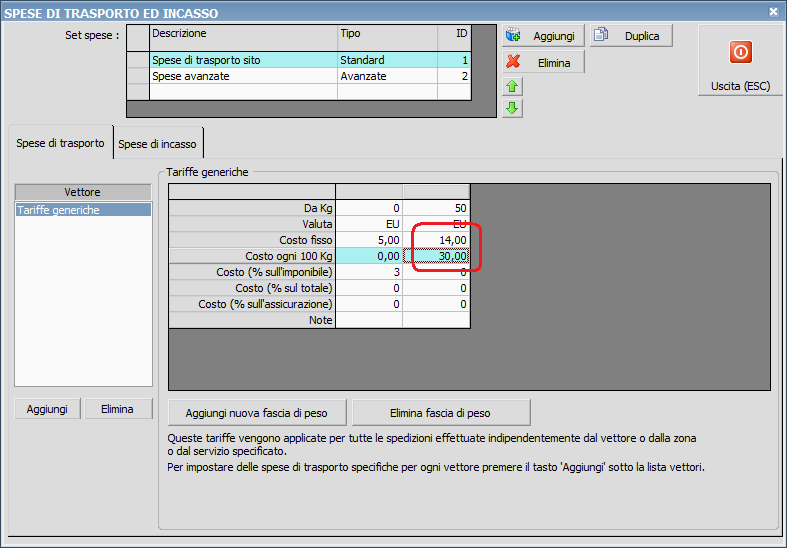
Task: Click the first Note cell
Action: point(369,320)
